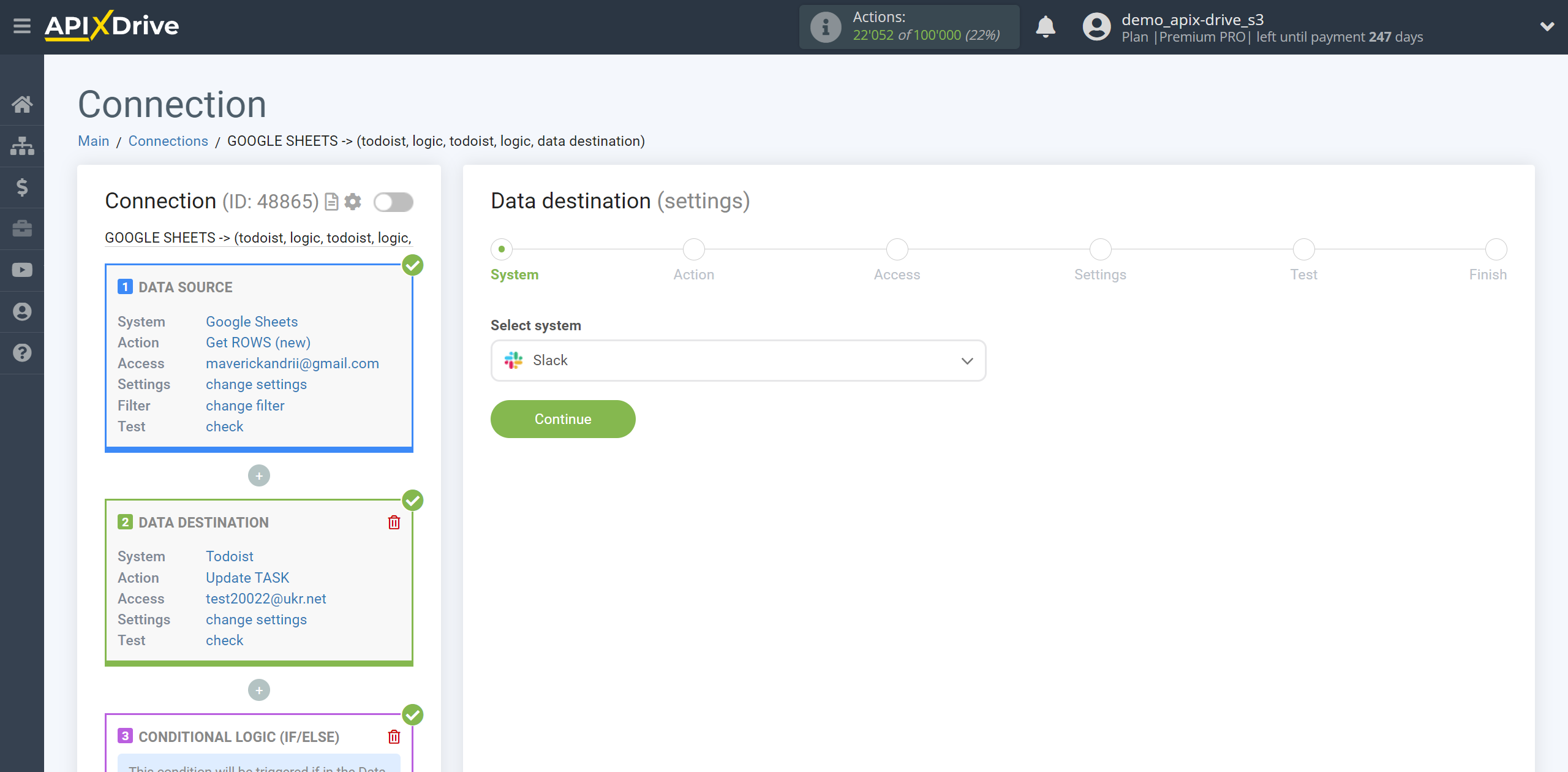Screen dimensions: 1568x772
Task: Delete Data Destination block with trash icon
Action: click(394, 522)
